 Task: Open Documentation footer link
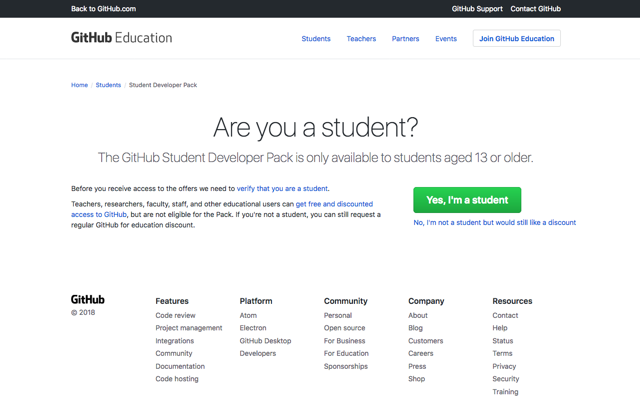tap(180, 366)
